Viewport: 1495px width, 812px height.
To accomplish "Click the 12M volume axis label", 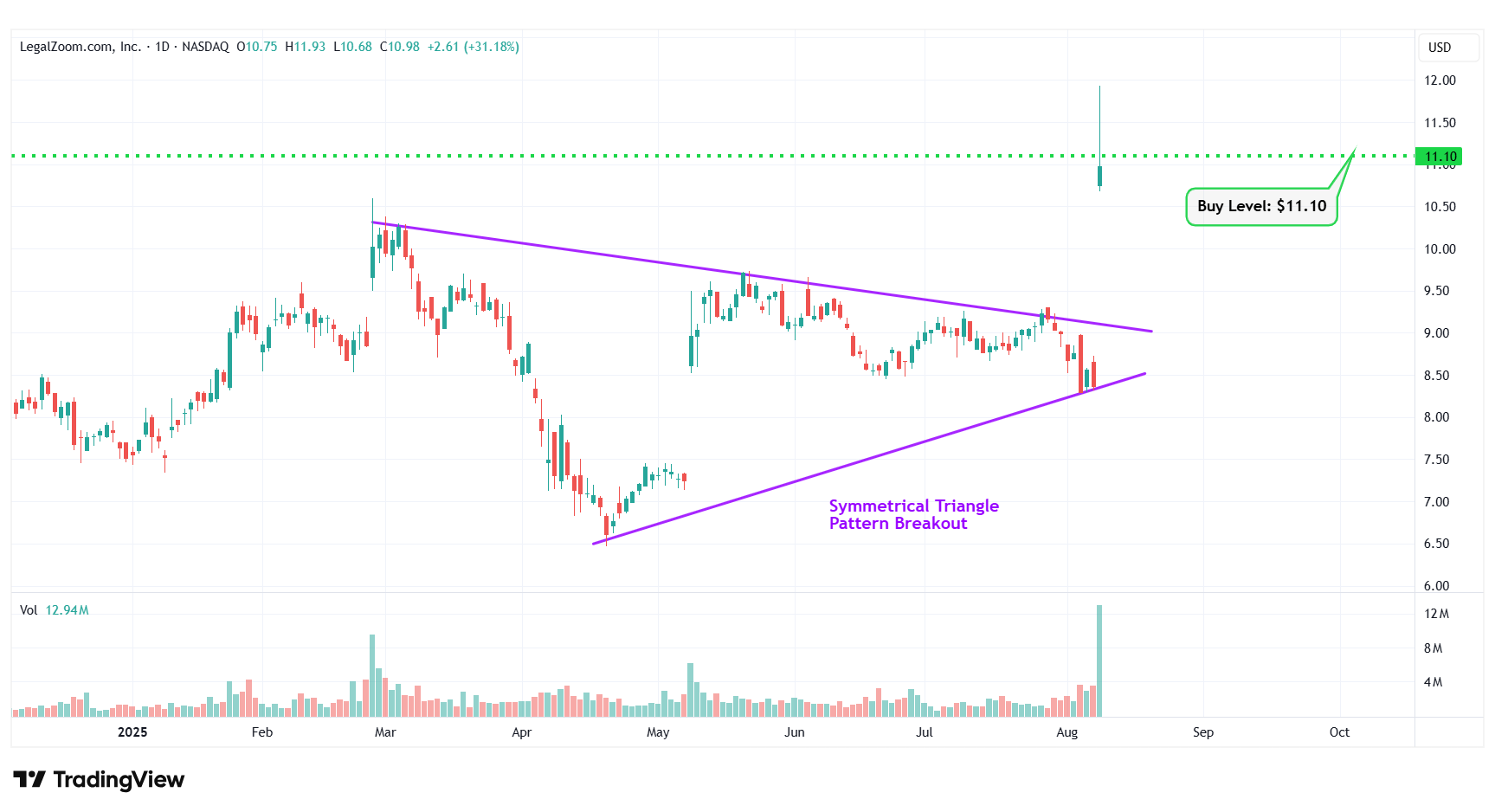I will tap(1437, 614).
